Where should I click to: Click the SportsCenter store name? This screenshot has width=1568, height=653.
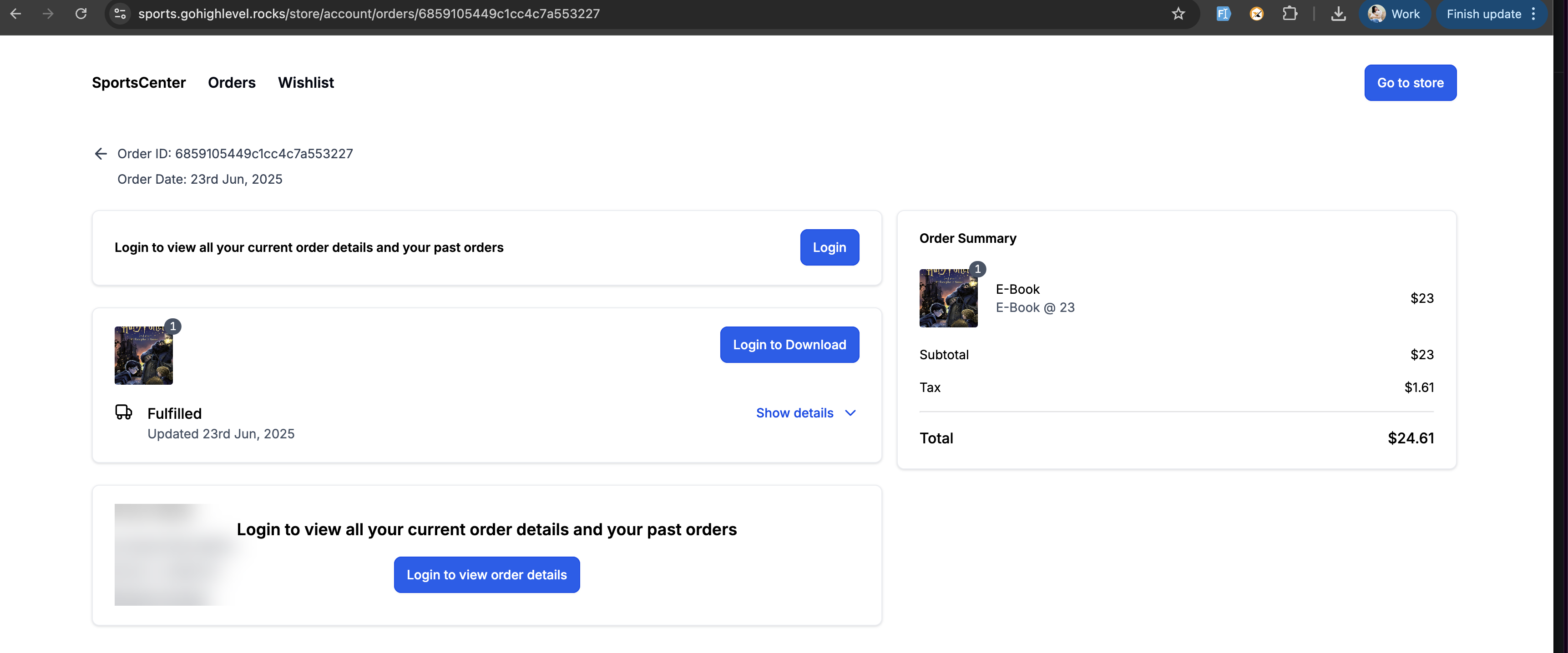pyautogui.click(x=139, y=82)
